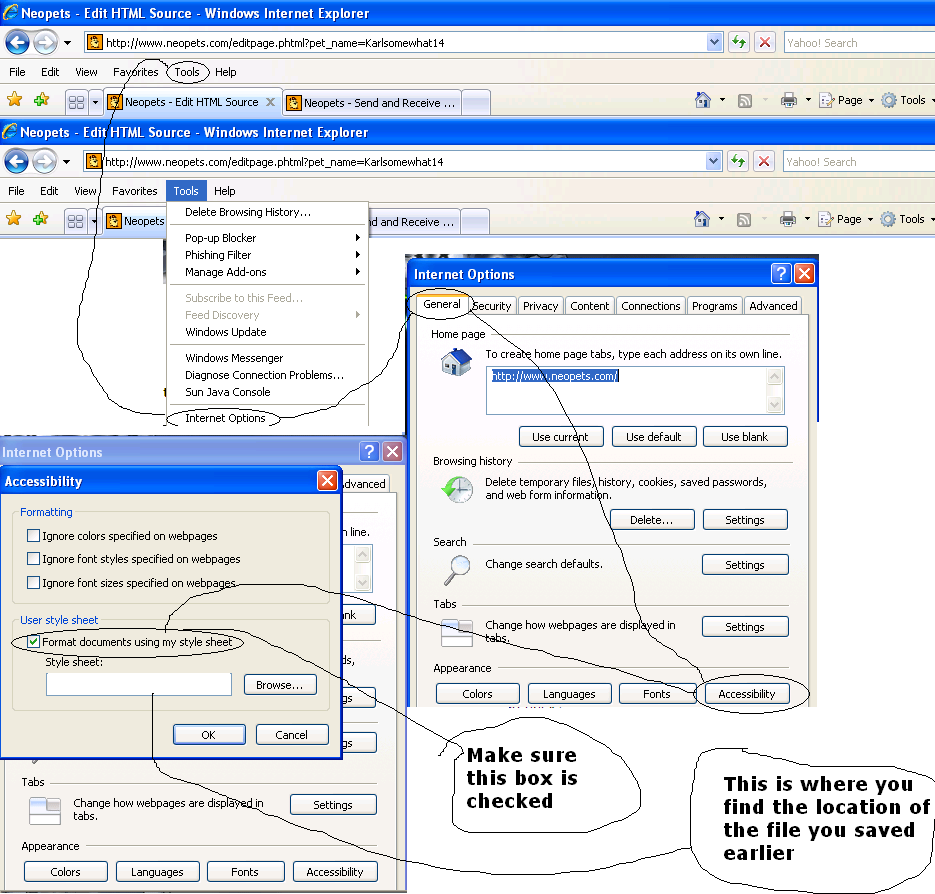Screen dimensions: 935x894
Task: Select Diagnose Connection Problems menu entry
Action: coord(267,375)
